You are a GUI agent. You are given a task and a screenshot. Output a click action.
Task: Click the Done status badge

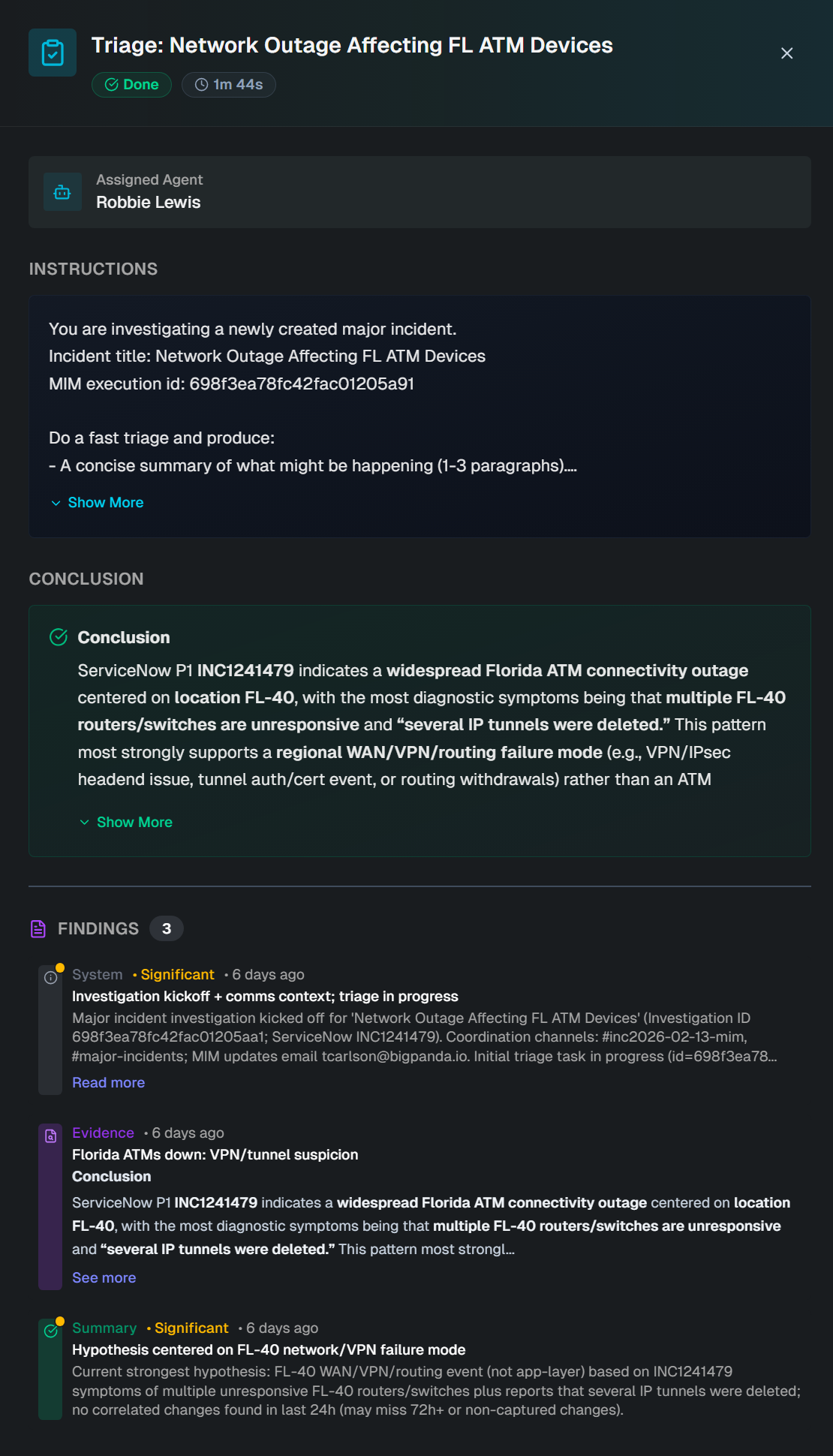coord(132,85)
